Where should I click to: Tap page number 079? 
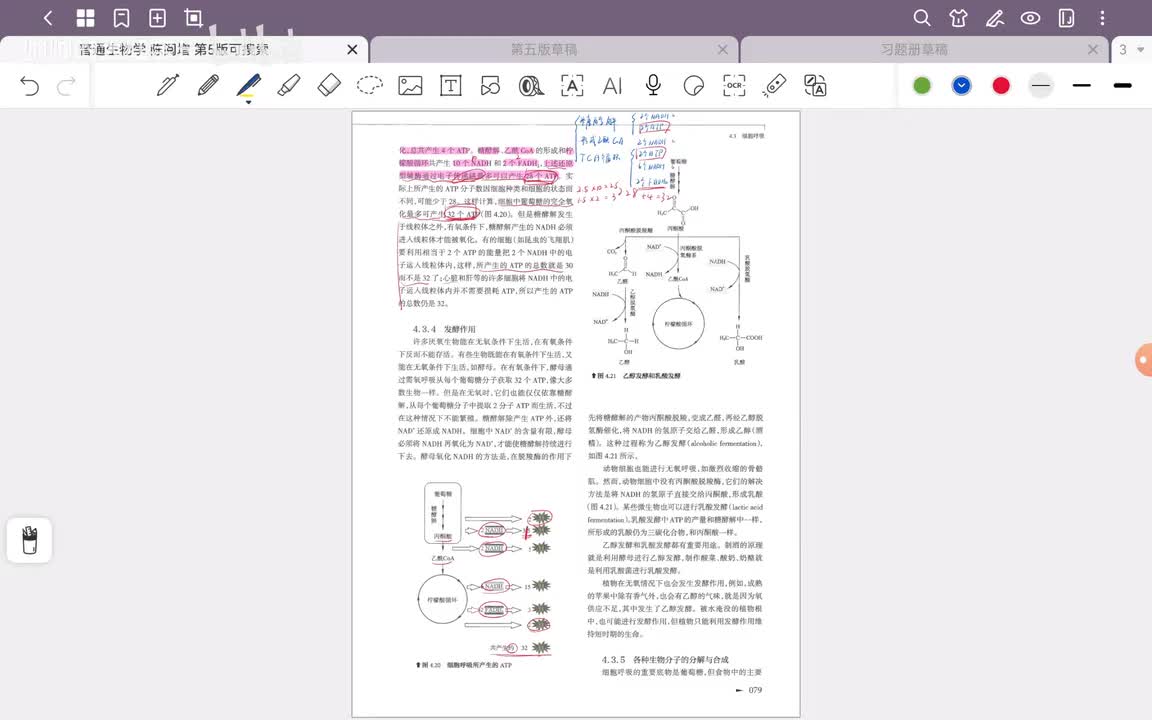point(755,690)
